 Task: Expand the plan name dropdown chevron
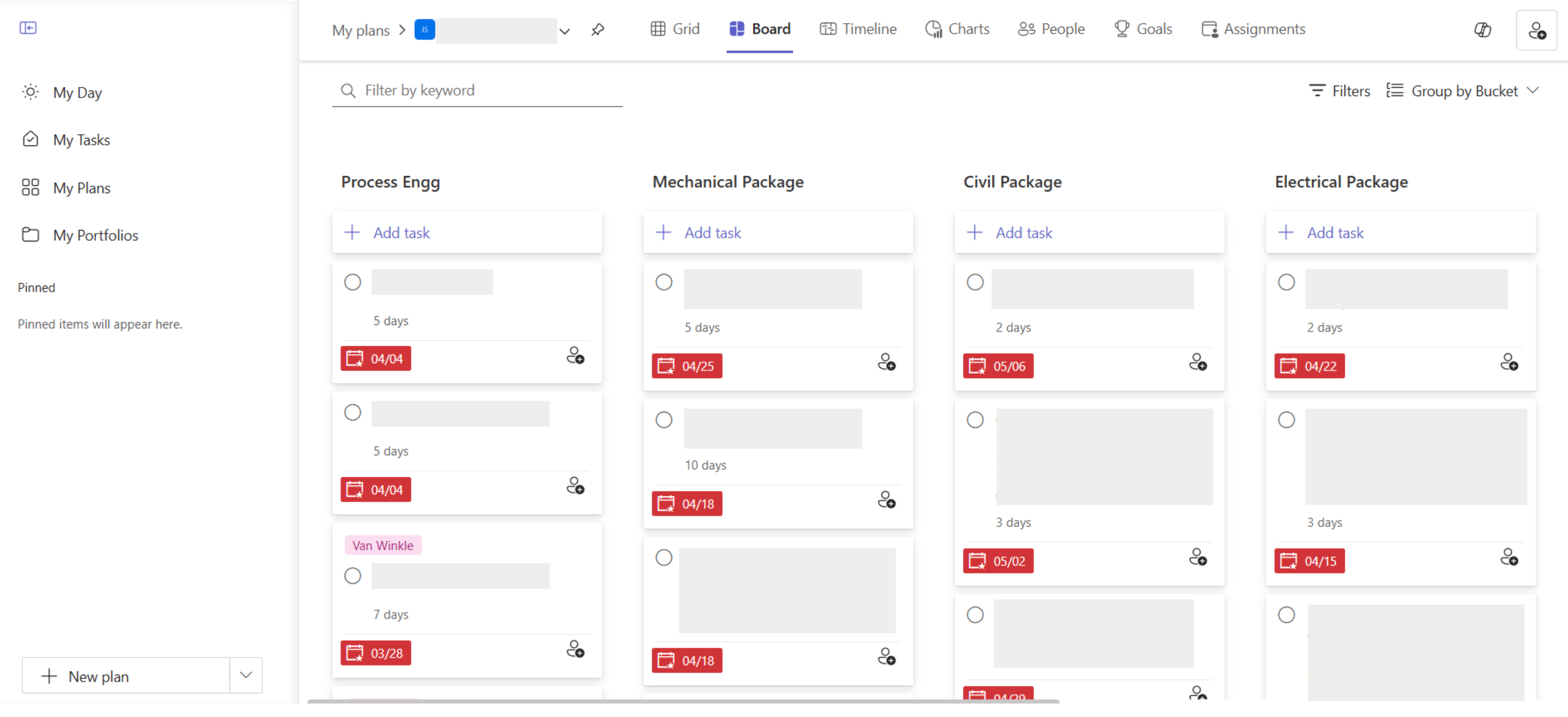564,31
